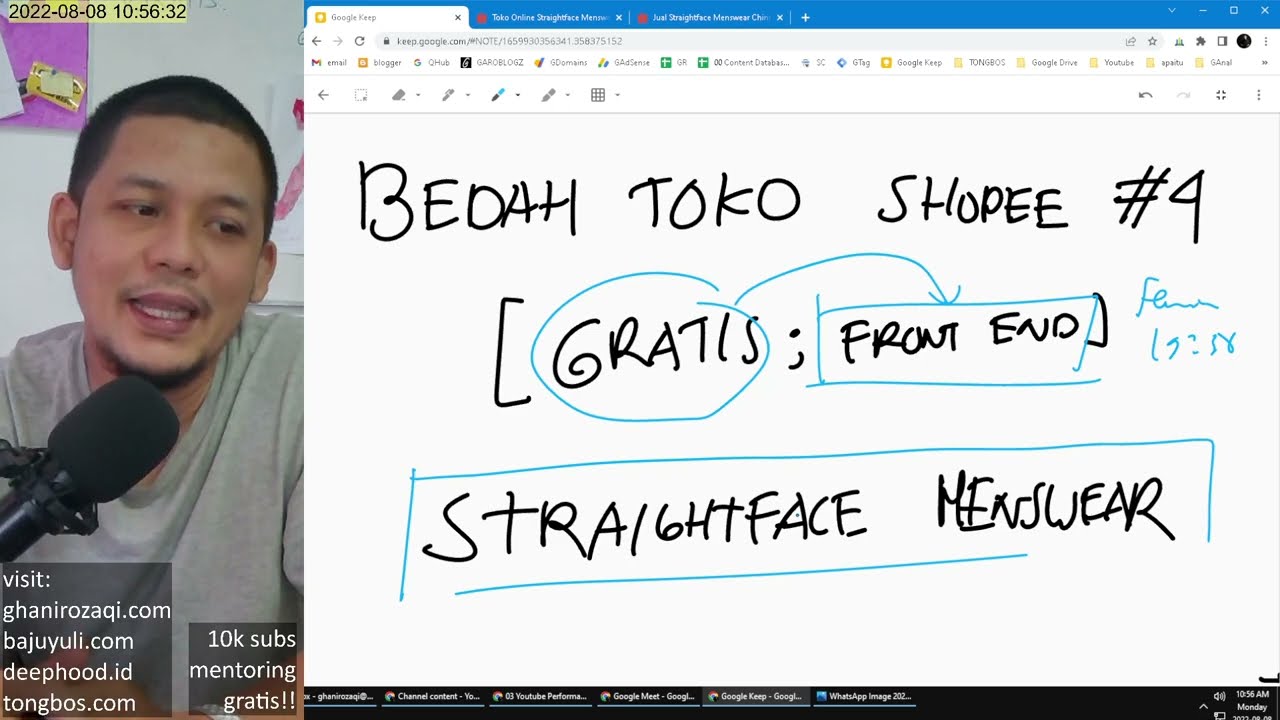
Task: Click the browser back arrow
Action: [316, 41]
